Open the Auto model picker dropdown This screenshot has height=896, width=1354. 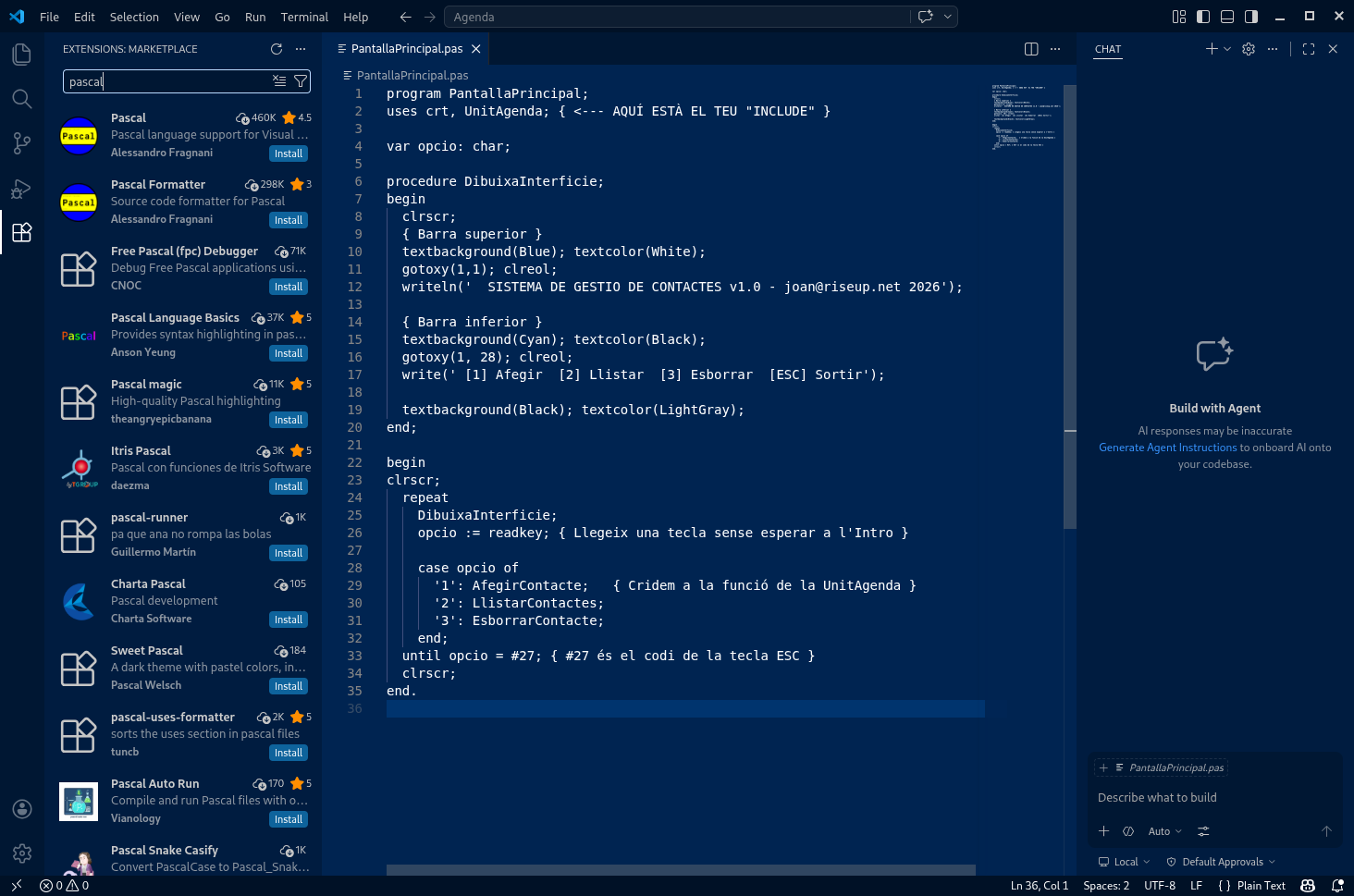(x=1165, y=831)
